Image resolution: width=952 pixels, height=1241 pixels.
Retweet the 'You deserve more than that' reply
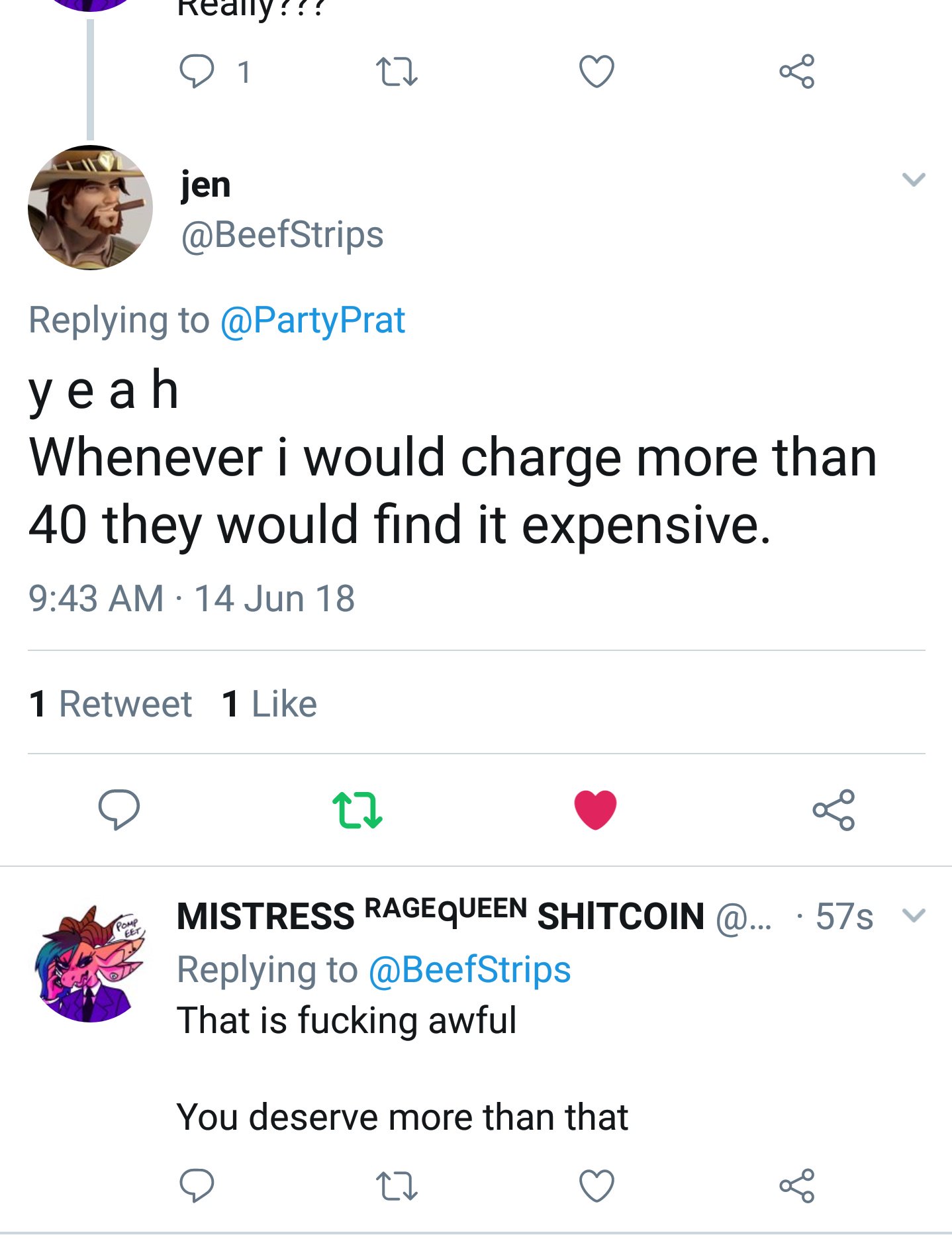[x=397, y=1185]
